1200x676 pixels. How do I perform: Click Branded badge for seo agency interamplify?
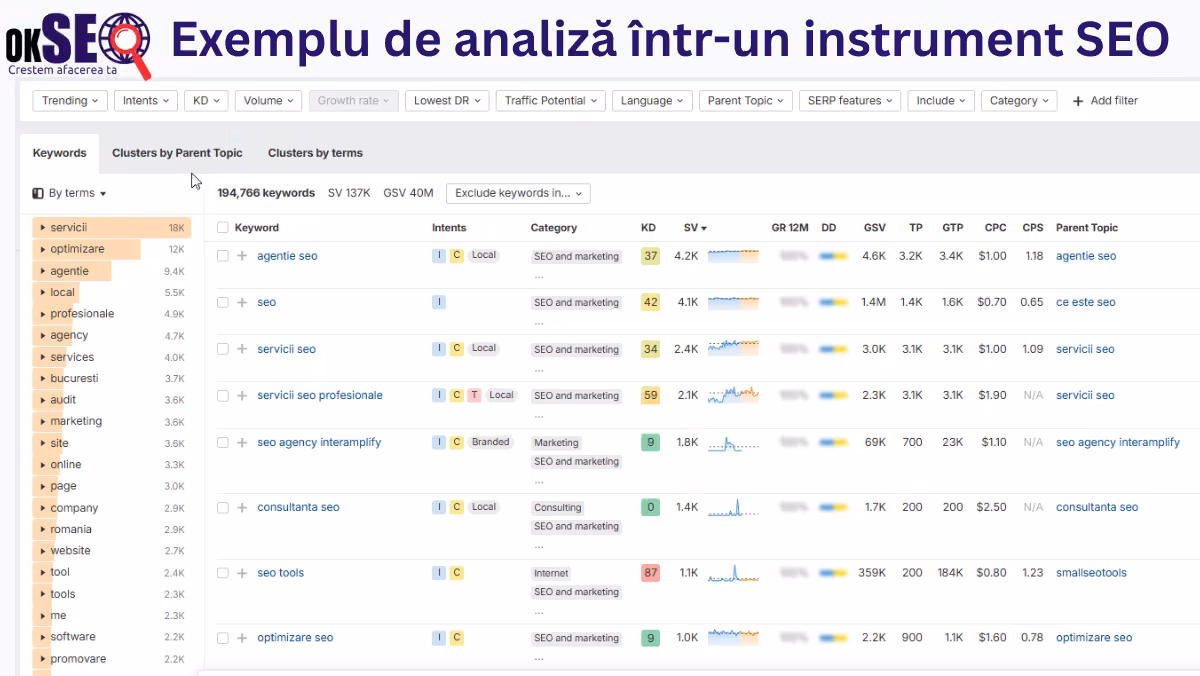coord(491,442)
